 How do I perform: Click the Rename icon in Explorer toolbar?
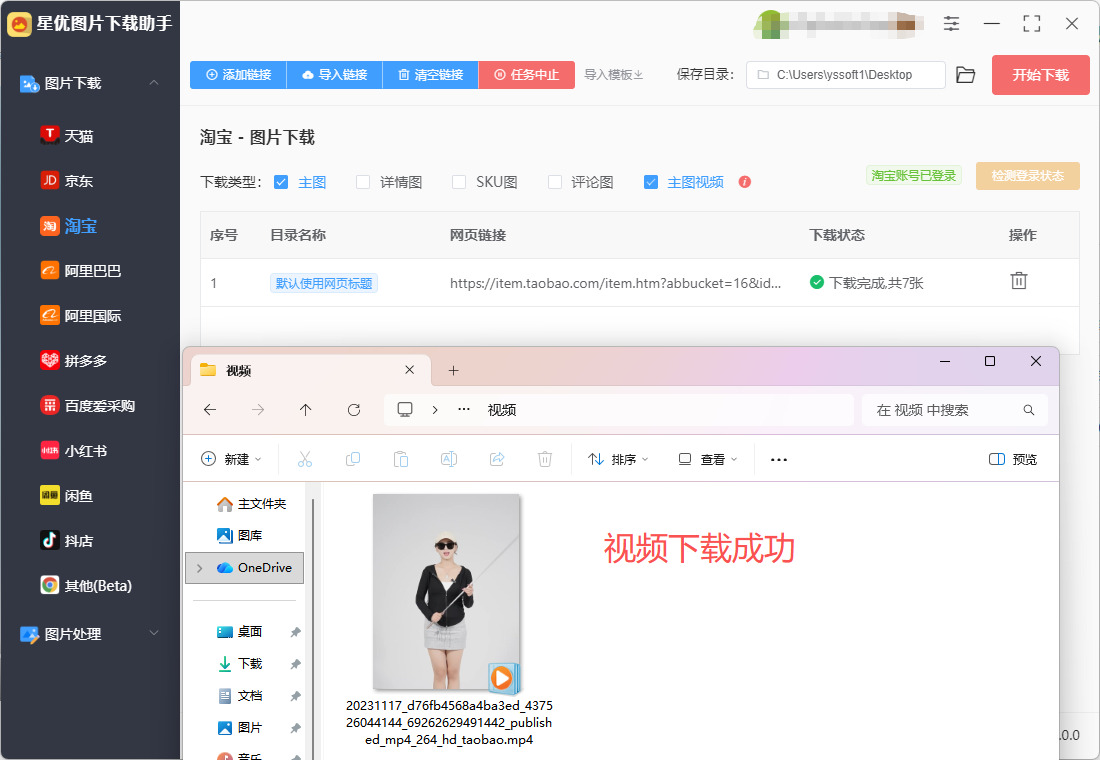(x=449, y=459)
